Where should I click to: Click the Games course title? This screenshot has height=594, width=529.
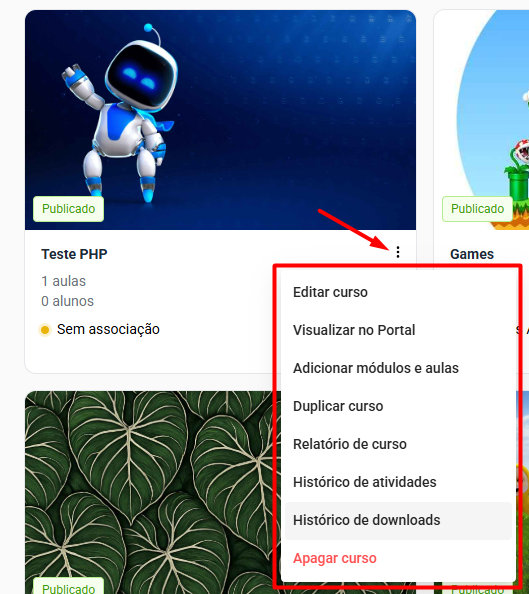[472, 254]
